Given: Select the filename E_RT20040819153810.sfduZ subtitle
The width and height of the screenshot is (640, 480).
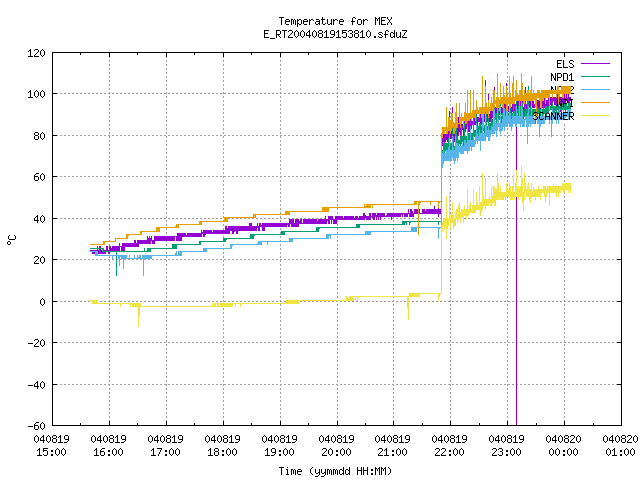Looking at the screenshot, I should tap(335, 34).
